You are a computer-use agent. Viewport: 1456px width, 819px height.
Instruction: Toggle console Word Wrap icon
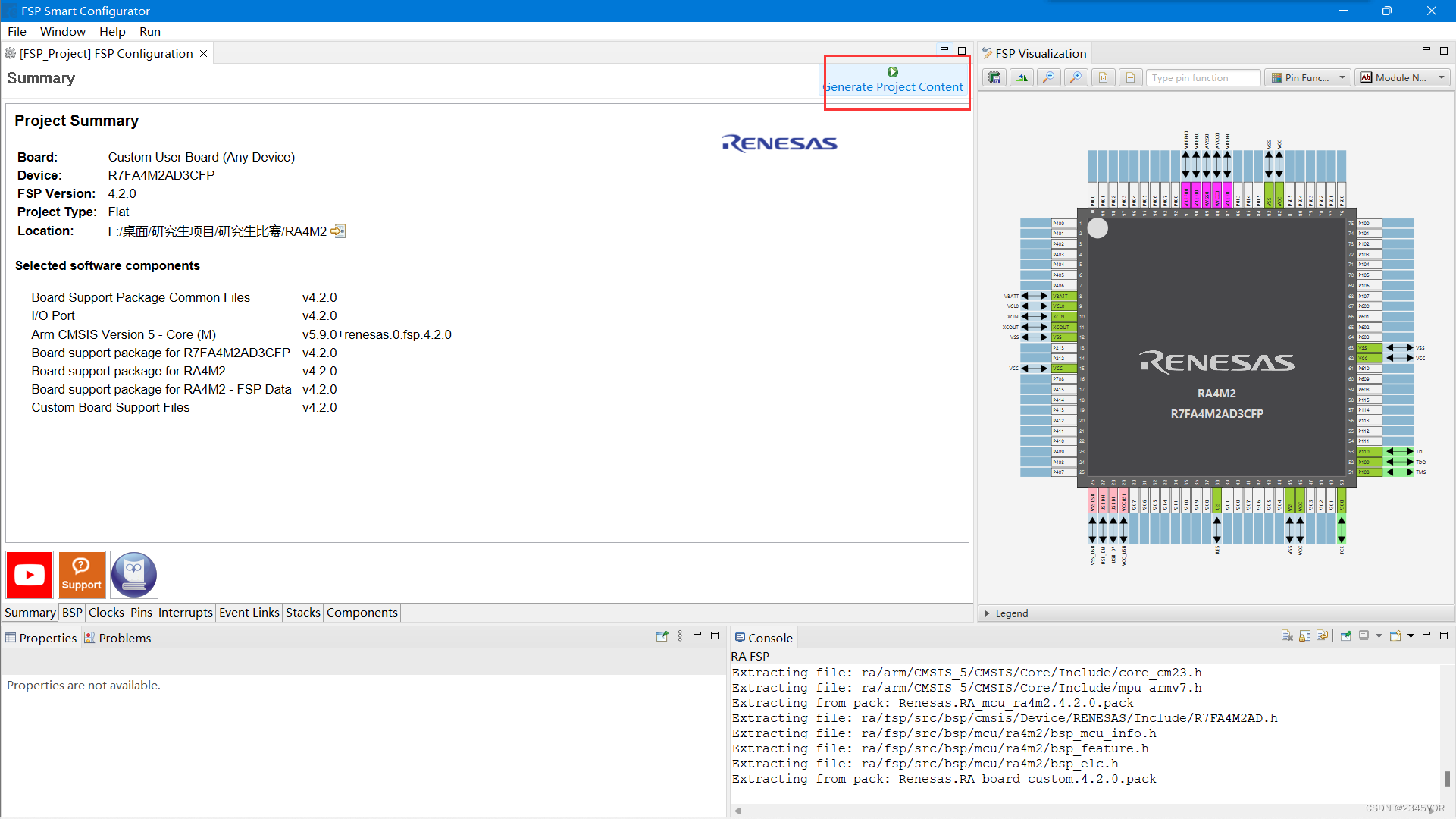click(x=1323, y=635)
